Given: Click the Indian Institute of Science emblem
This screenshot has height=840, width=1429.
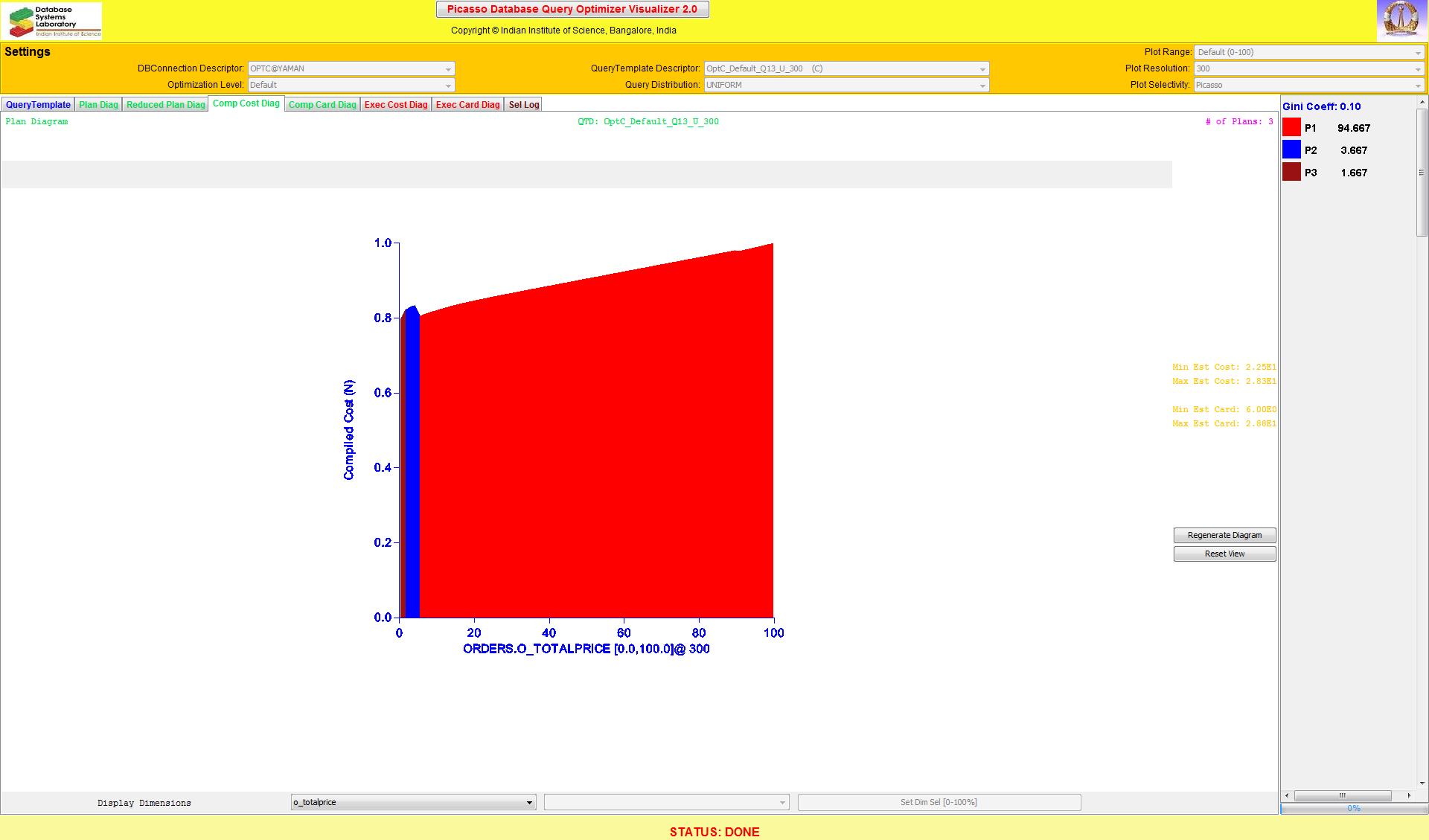Looking at the screenshot, I should [1401, 21].
